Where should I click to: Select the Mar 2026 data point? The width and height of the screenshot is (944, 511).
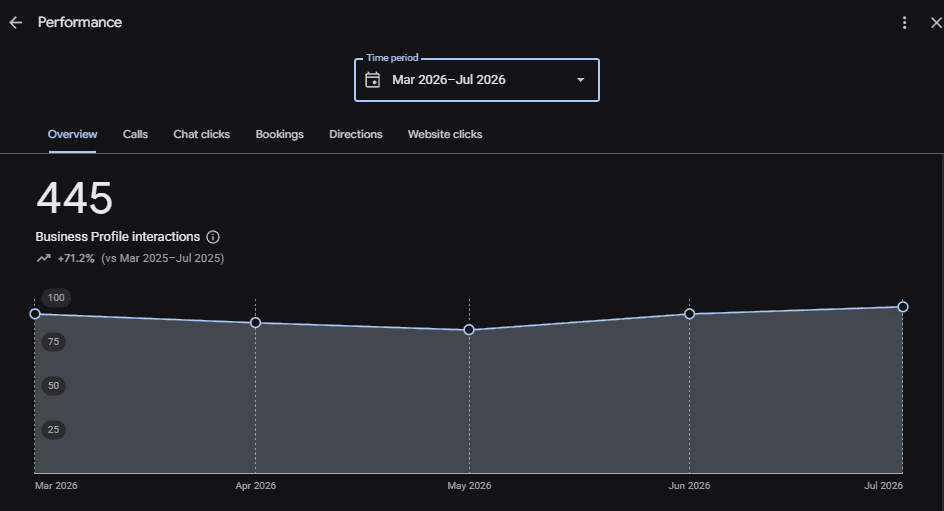point(35,314)
